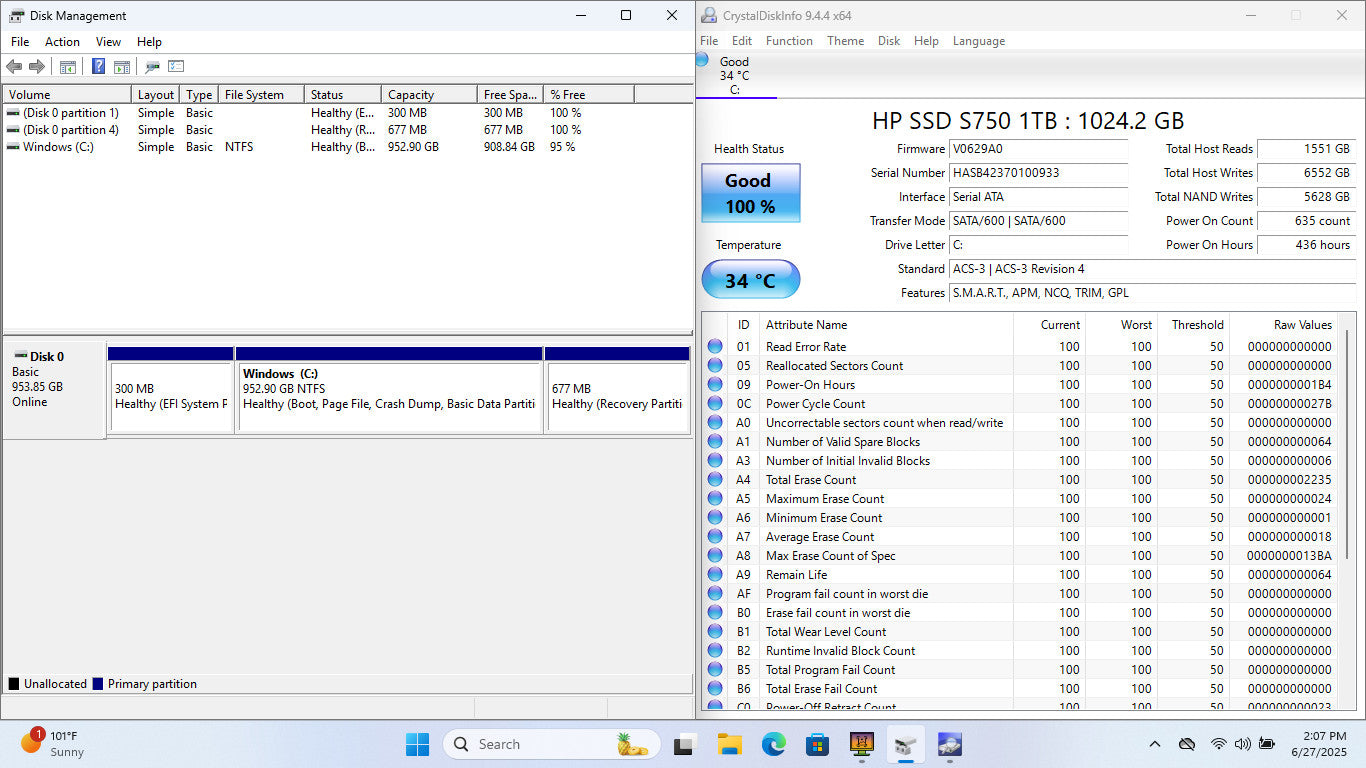Screen dimensions: 1366x768
Task: Open the Help menu in Disk Management
Action: coord(149,42)
